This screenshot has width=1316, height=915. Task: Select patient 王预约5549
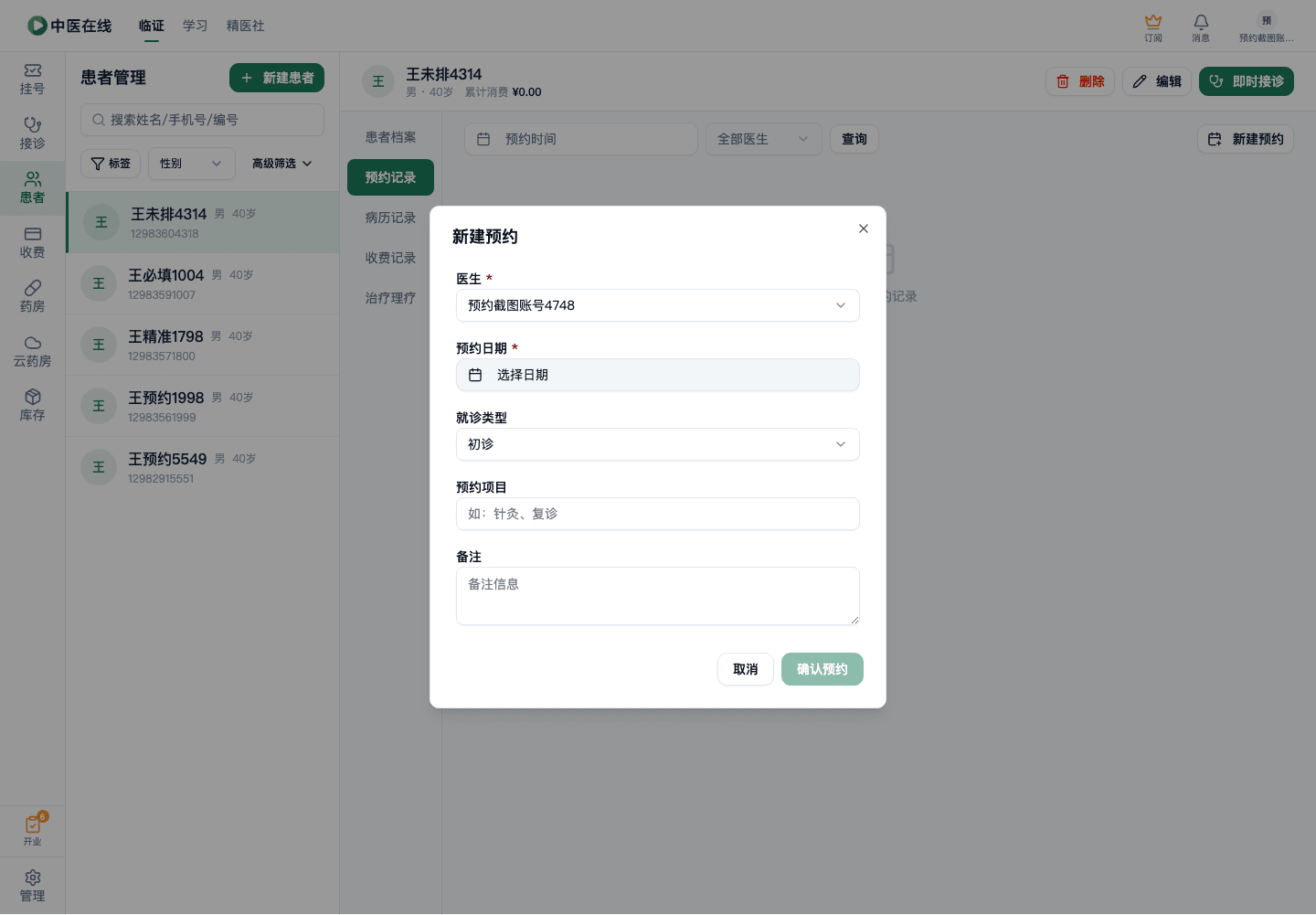point(203,467)
